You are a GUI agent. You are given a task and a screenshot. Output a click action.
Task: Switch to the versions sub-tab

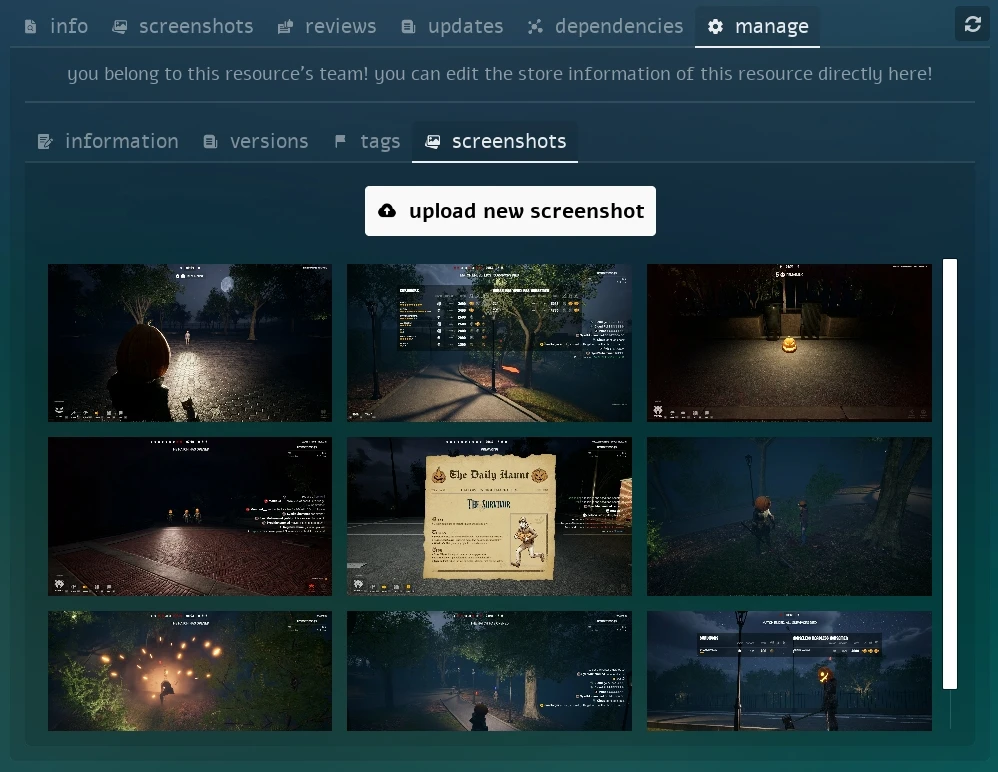click(256, 142)
